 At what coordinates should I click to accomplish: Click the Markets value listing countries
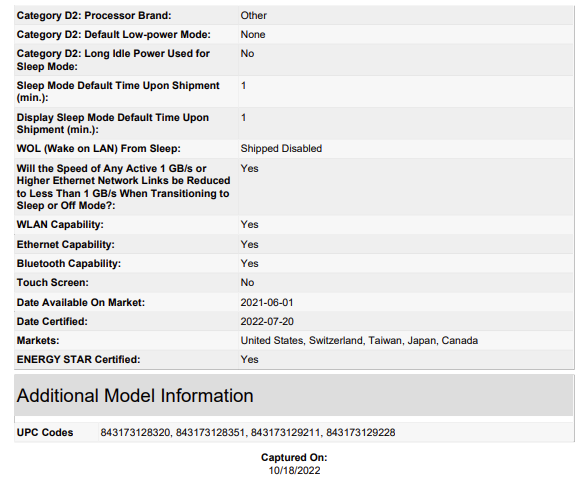[359, 340]
